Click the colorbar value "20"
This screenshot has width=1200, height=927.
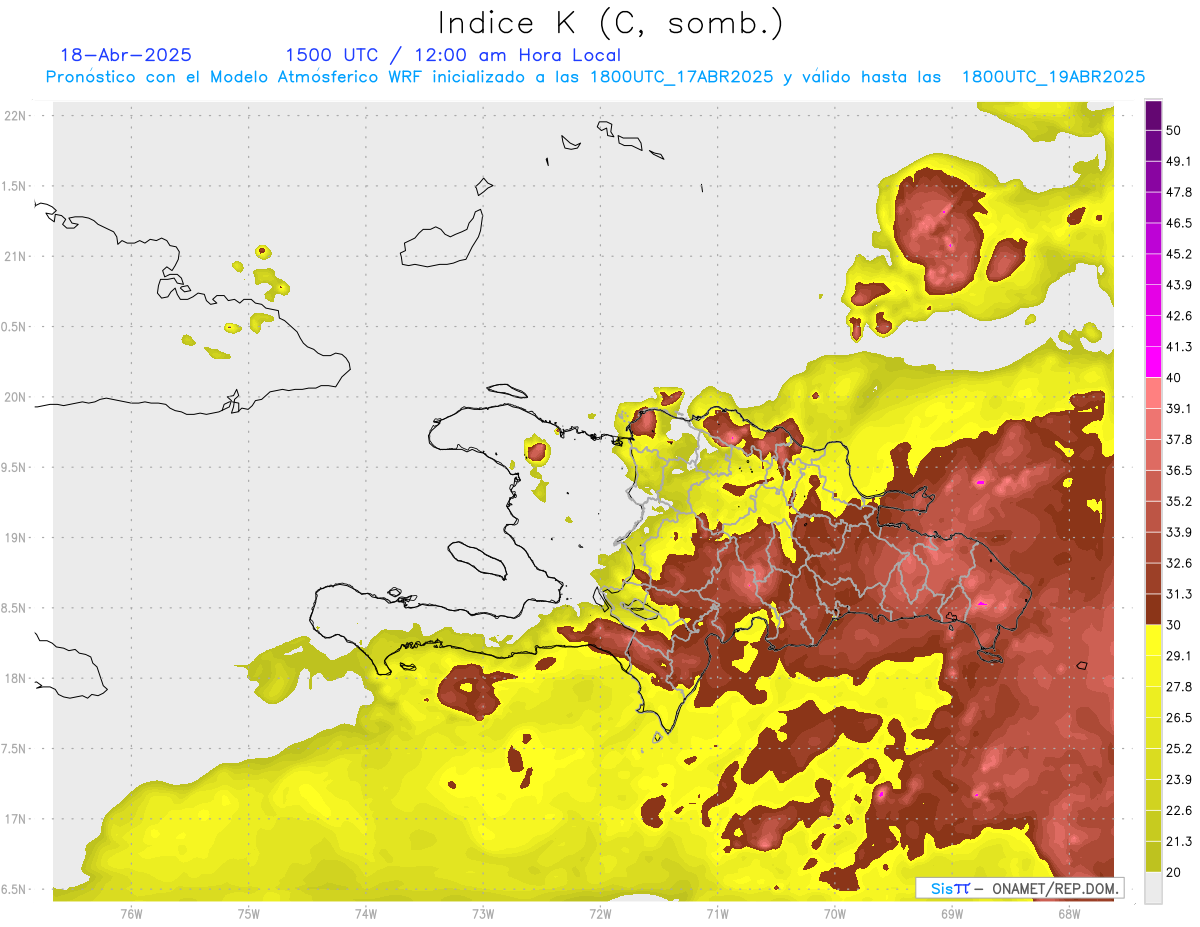pos(1174,872)
